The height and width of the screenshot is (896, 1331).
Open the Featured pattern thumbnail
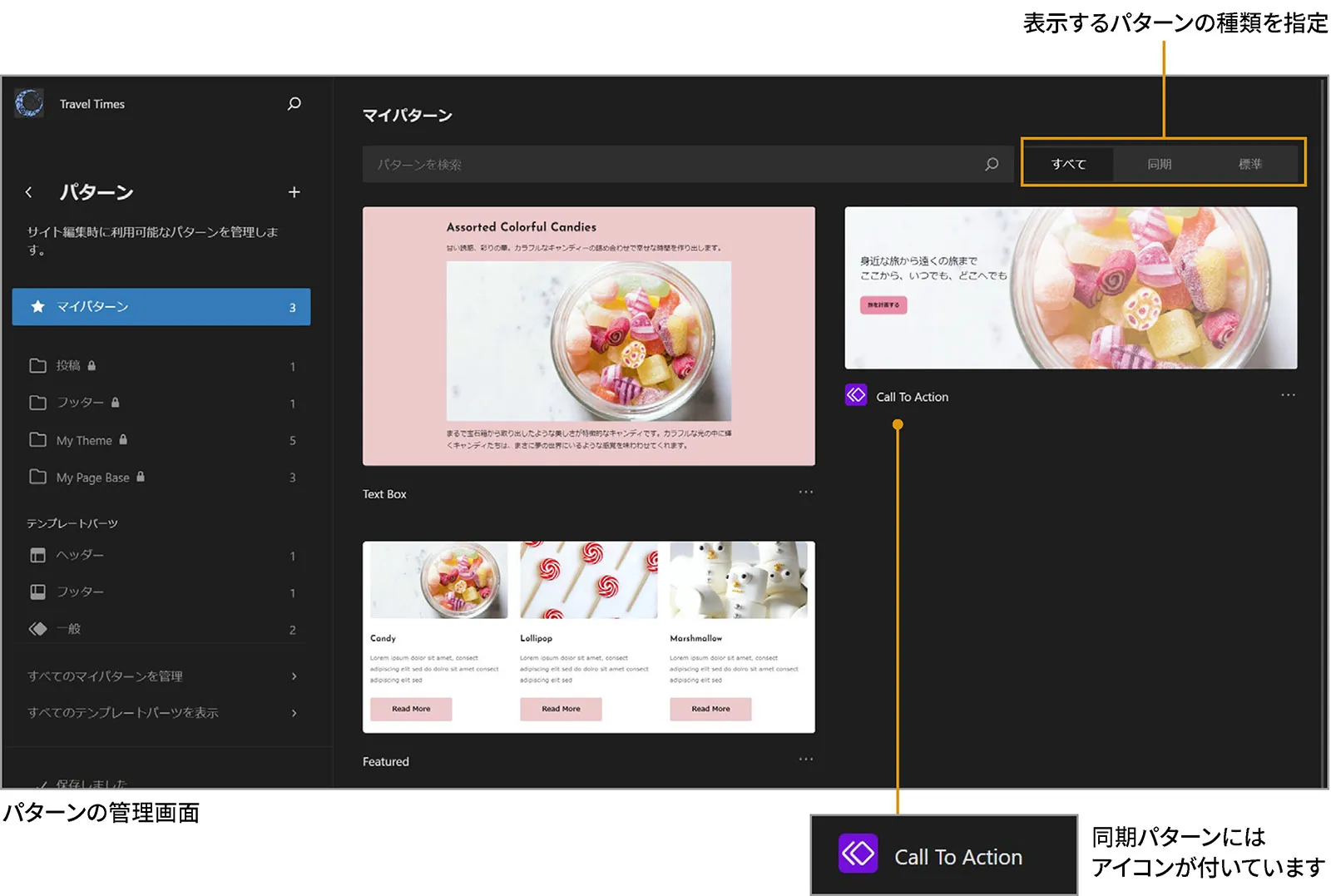(588, 636)
